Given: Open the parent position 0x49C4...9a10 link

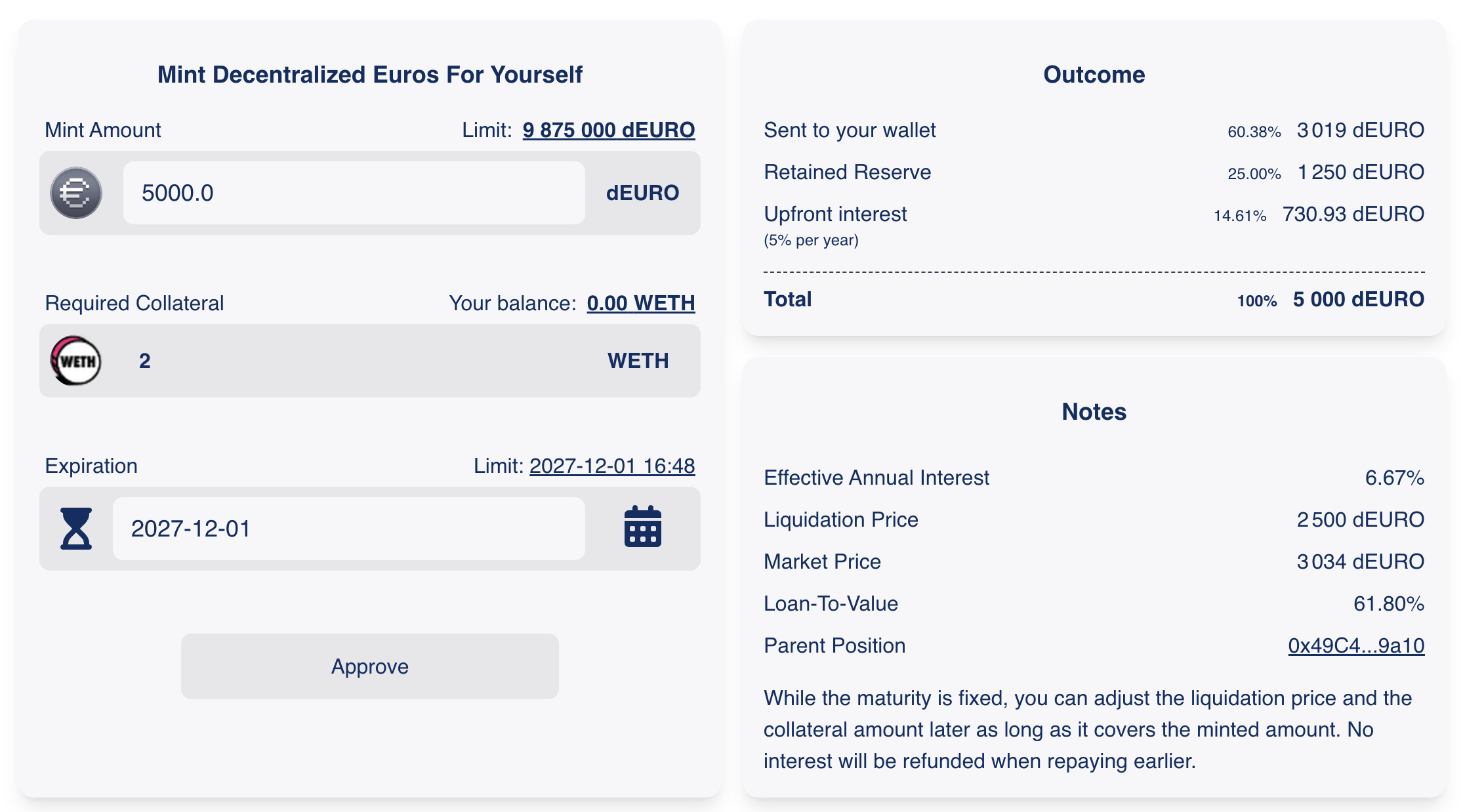Looking at the screenshot, I should pos(1355,645).
